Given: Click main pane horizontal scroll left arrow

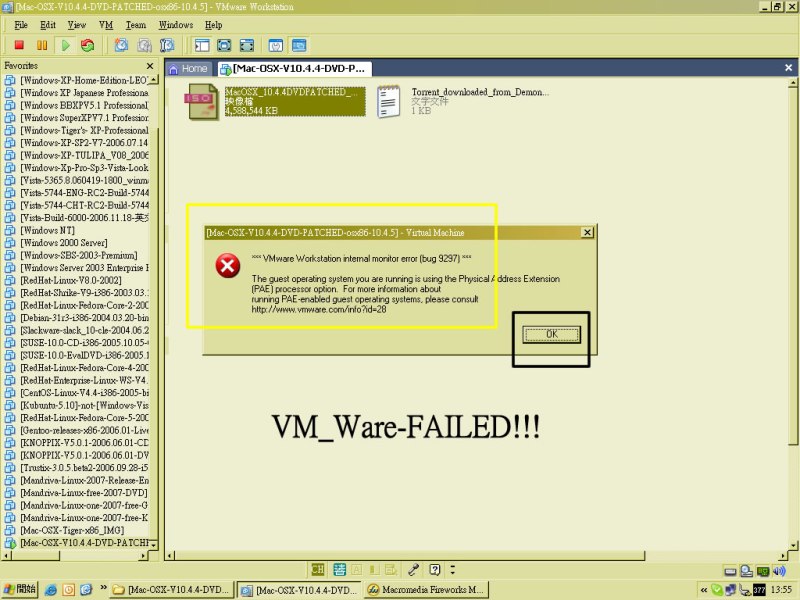Looking at the screenshot, I should 171,556.
